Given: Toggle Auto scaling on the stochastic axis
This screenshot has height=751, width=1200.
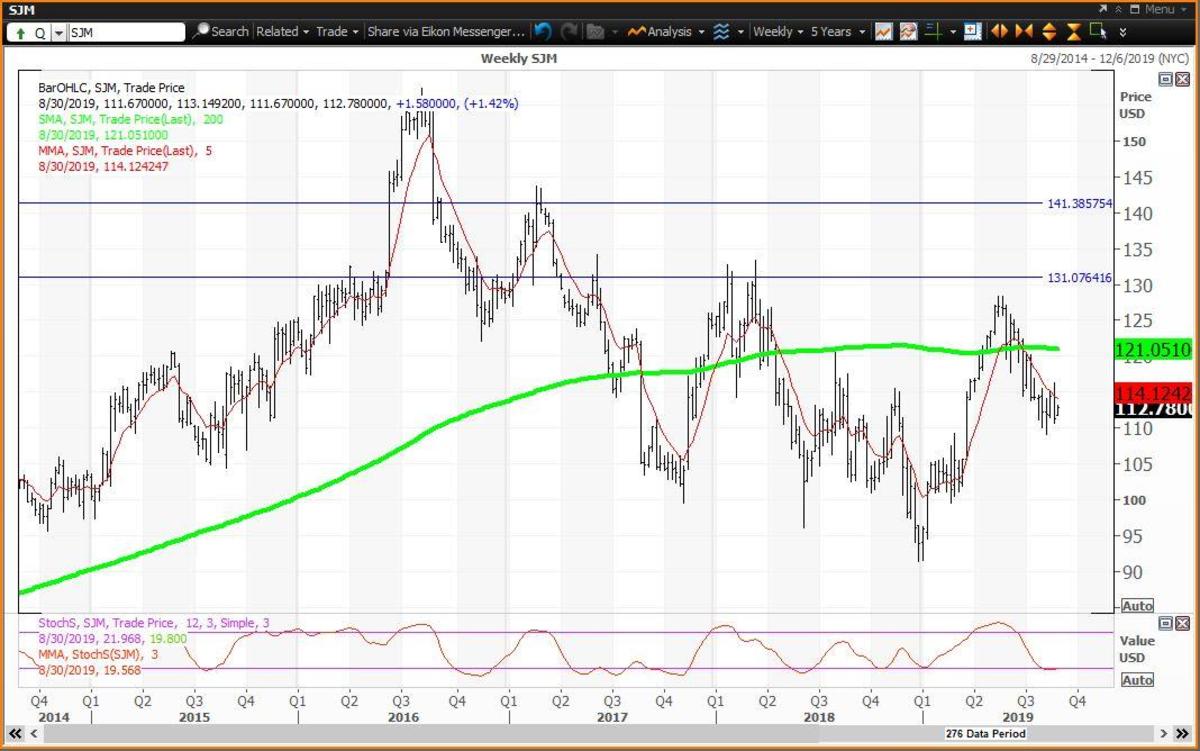Looking at the screenshot, I should point(1137,680).
